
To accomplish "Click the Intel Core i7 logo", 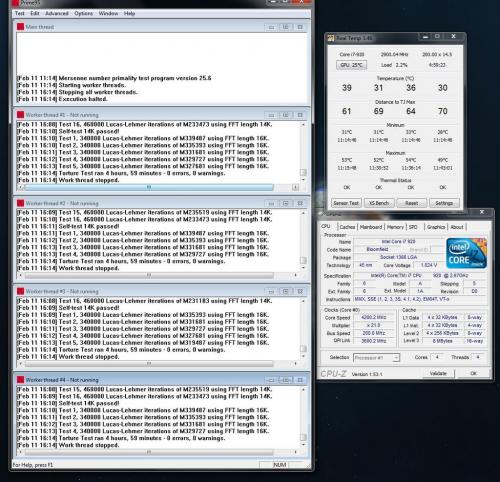I will click(466, 253).
